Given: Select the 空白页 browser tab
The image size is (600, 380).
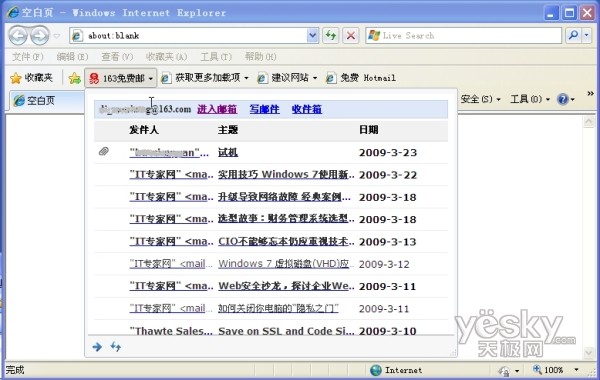Looking at the screenshot, I should (46, 101).
